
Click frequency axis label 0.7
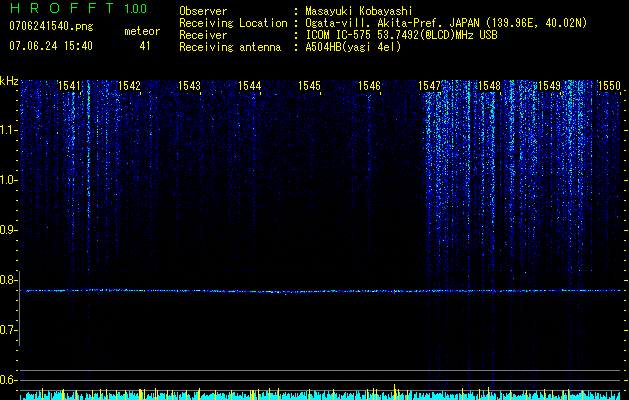click(x=9, y=330)
